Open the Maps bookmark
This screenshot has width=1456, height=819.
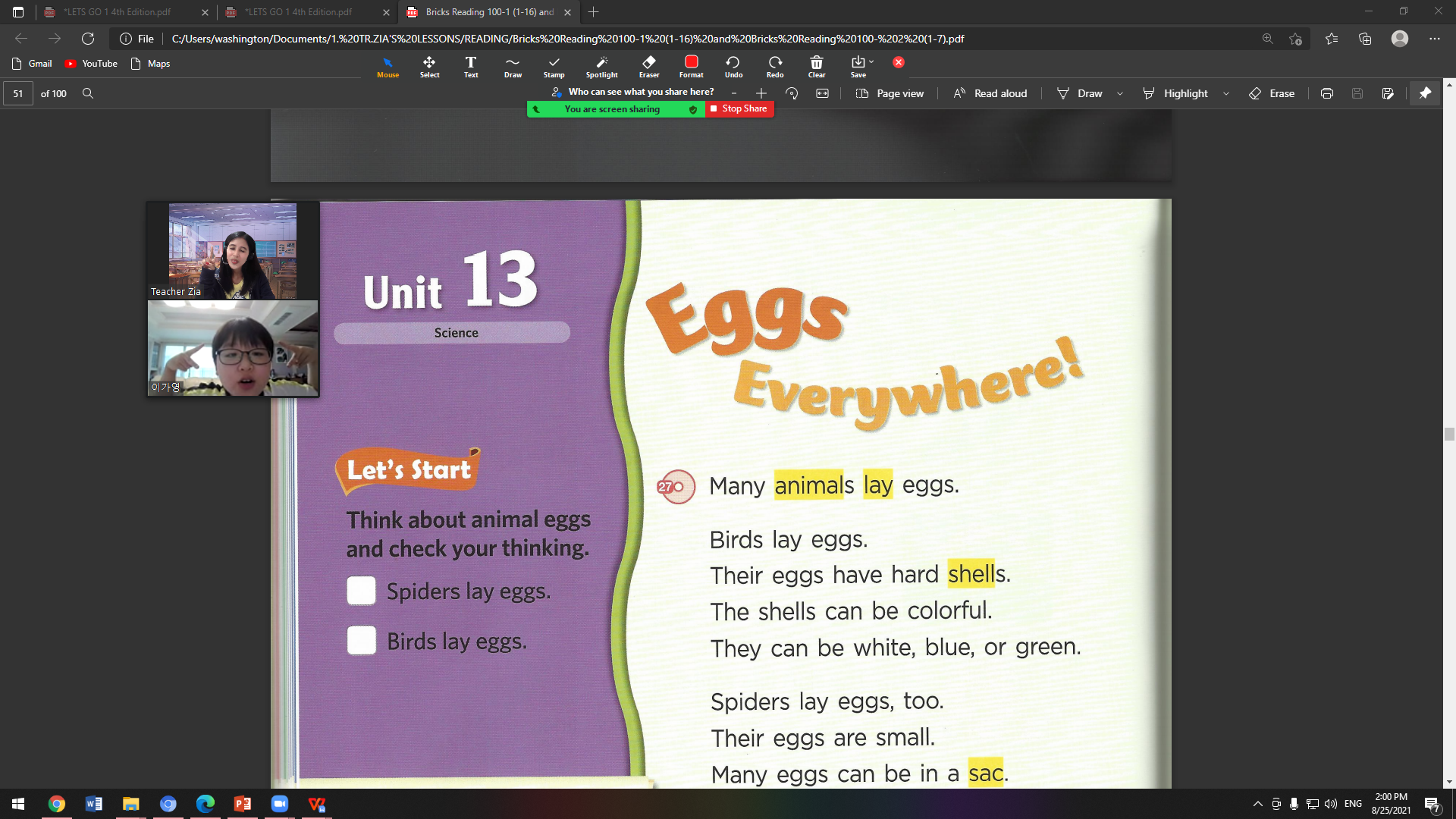(150, 64)
